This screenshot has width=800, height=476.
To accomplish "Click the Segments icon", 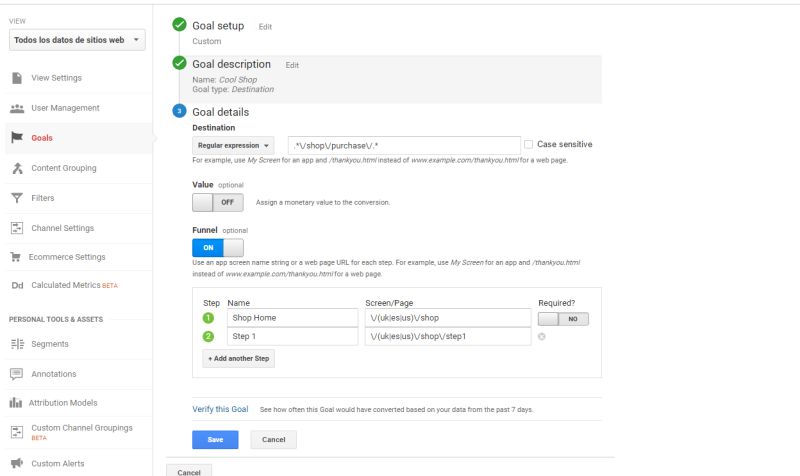I will tap(17, 344).
